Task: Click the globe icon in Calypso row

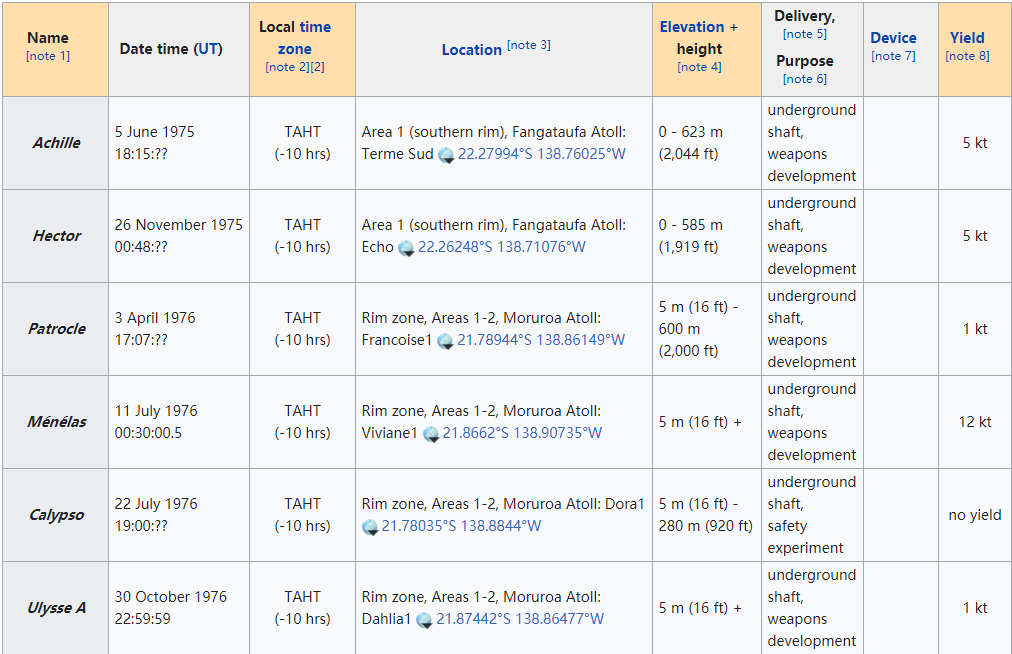Action: tap(370, 527)
